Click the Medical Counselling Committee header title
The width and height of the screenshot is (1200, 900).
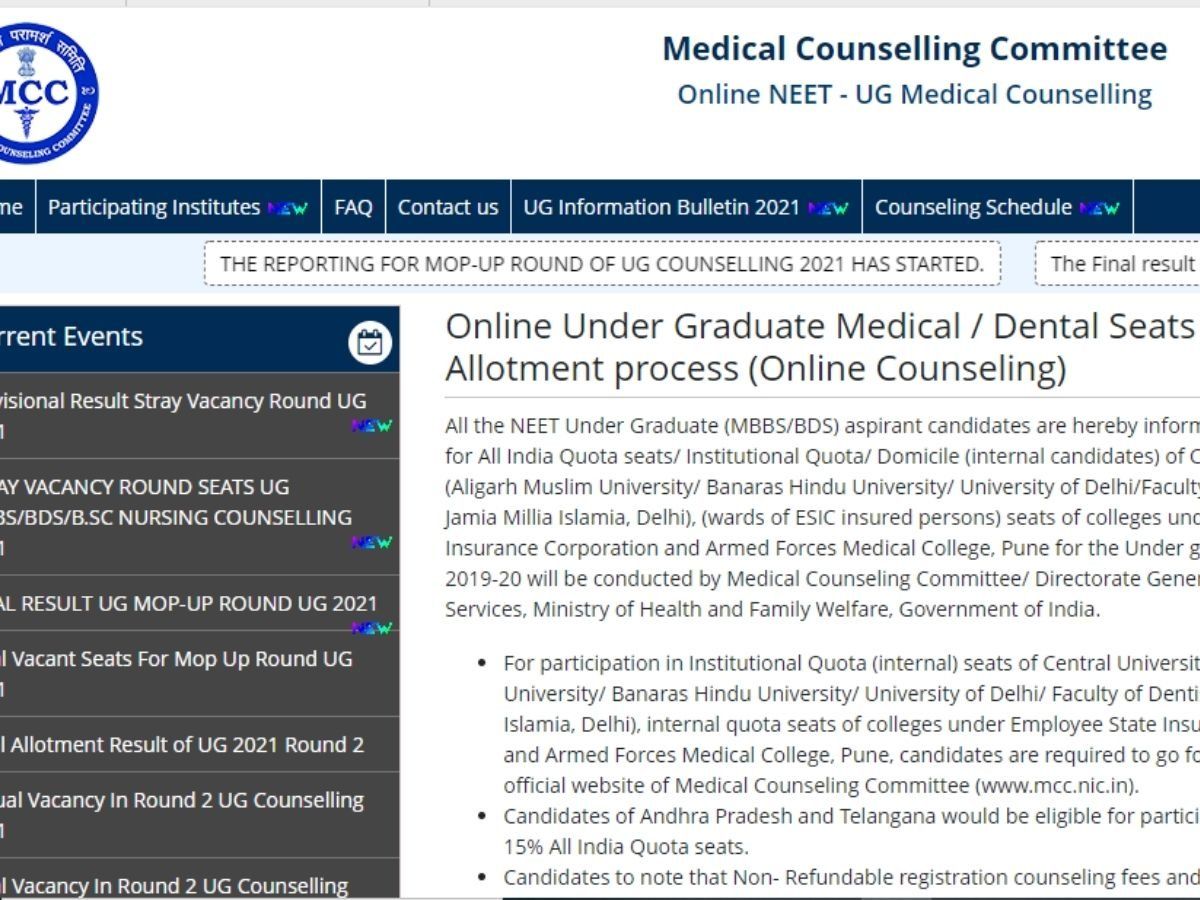[x=915, y=48]
